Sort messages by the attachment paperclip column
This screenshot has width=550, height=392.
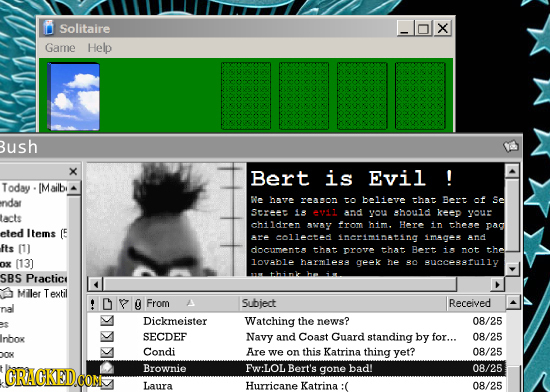pos(138,305)
